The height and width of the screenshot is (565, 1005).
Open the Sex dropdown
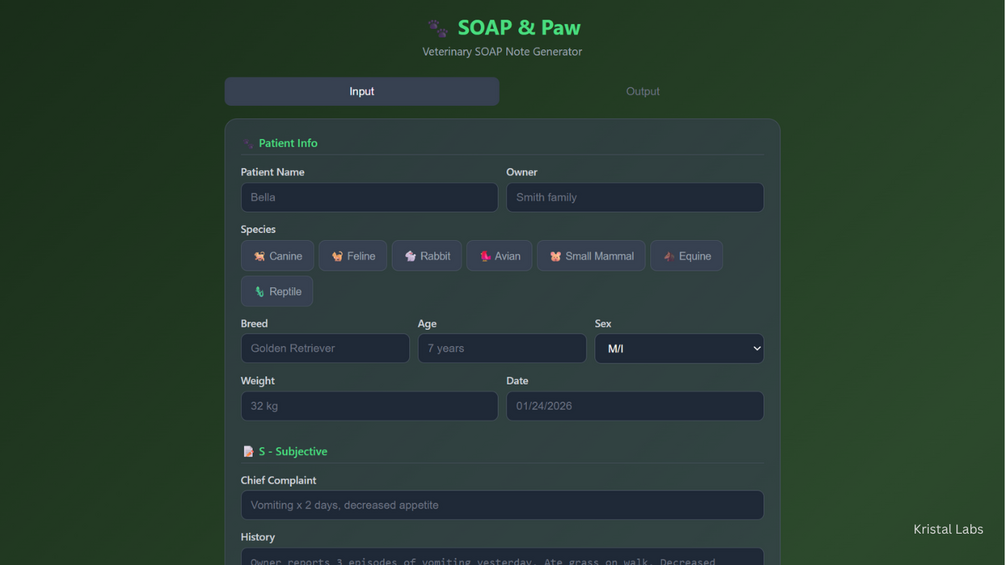(678, 348)
